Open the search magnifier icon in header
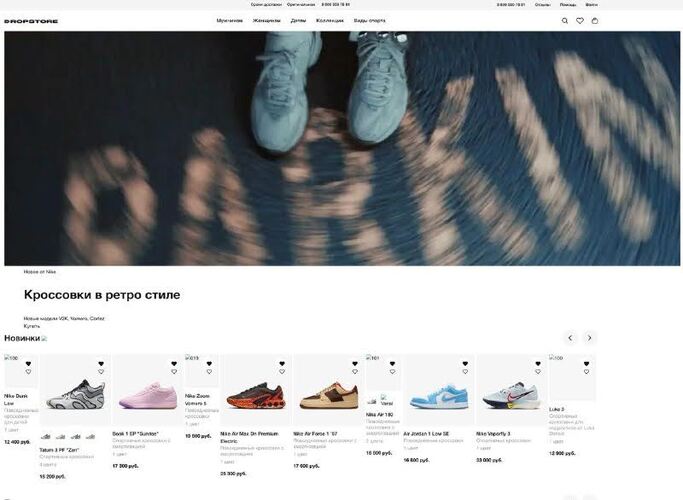The height and width of the screenshot is (500, 683). tap(565, 20)
